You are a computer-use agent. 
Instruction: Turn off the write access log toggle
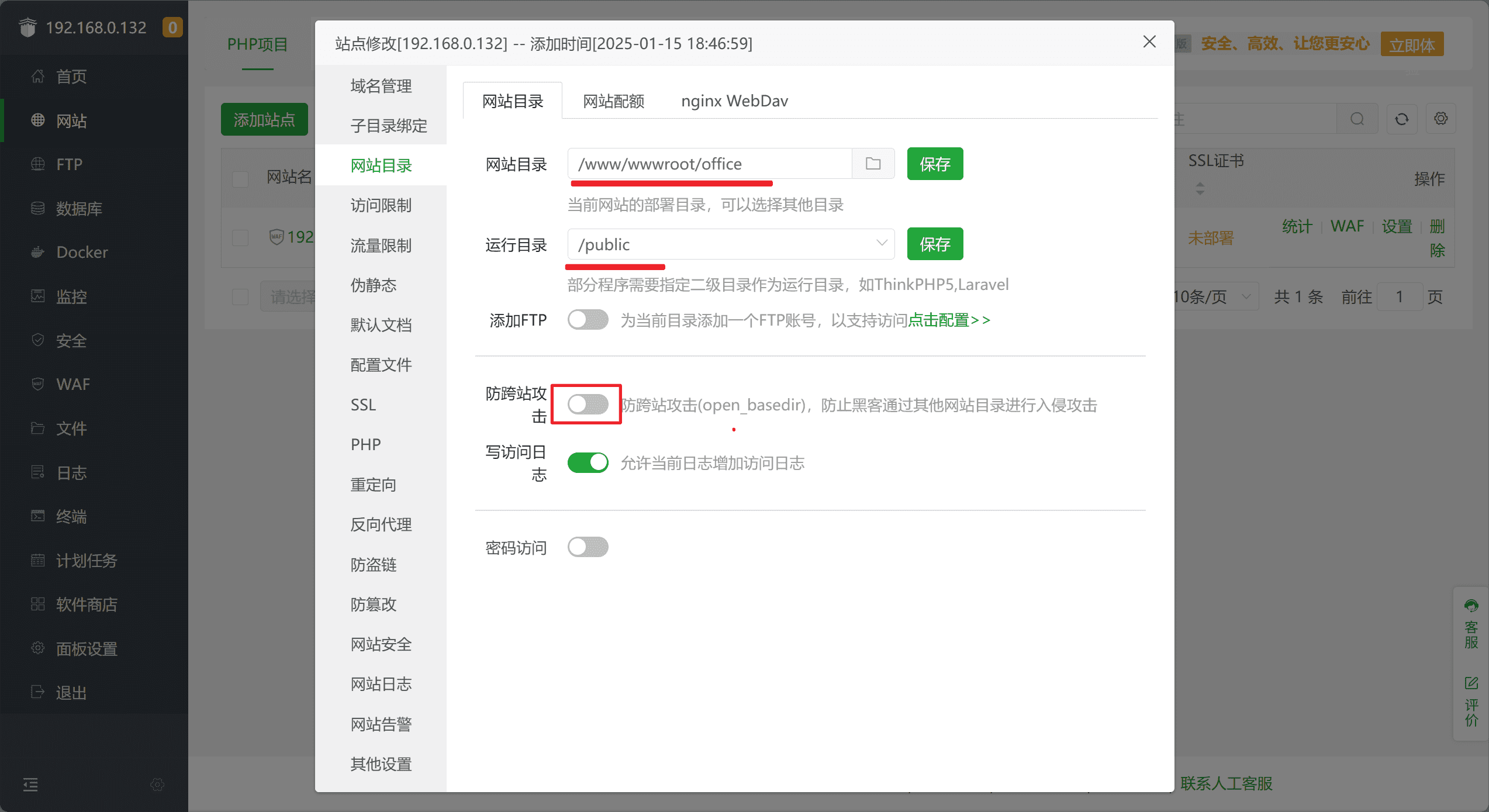(588, 462)
